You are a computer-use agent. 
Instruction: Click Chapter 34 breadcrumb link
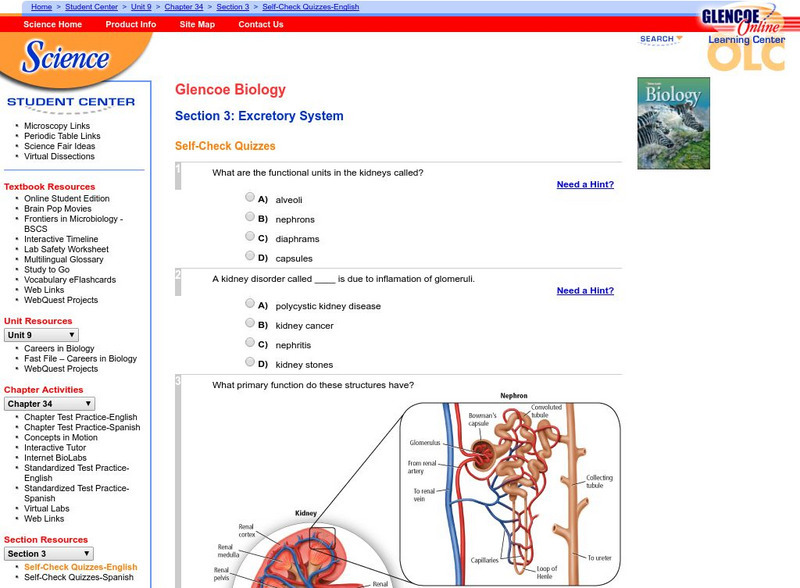pos(184,7)
